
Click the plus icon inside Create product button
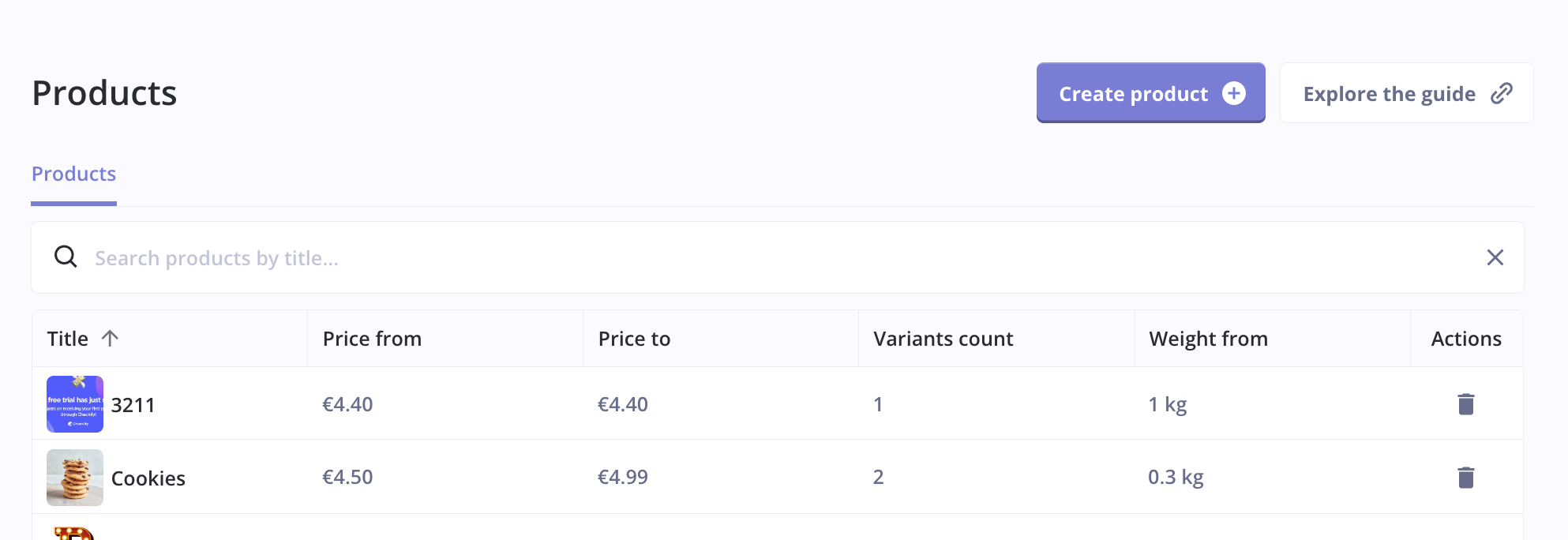1234,93
